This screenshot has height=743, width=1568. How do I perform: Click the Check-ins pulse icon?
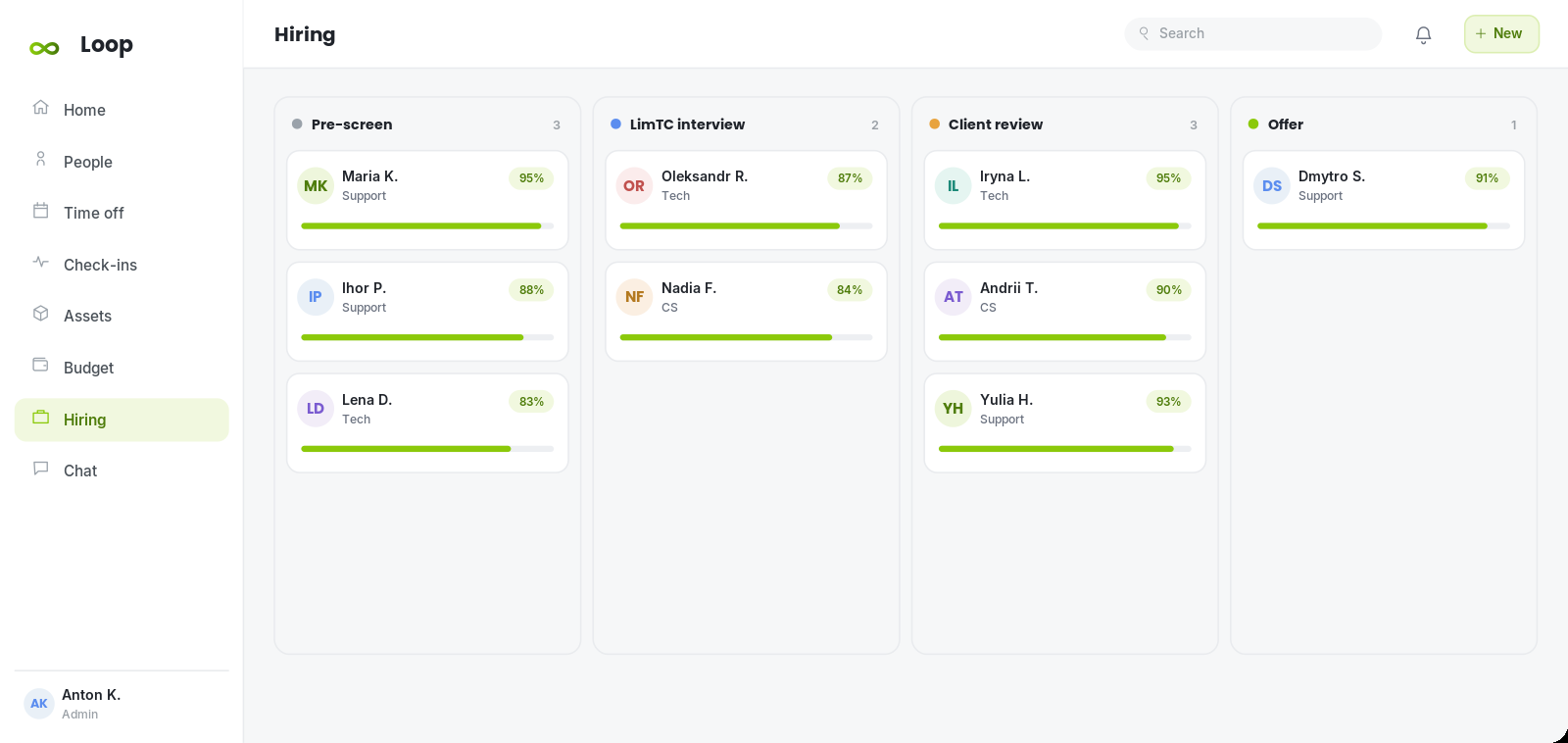point(40,263)
